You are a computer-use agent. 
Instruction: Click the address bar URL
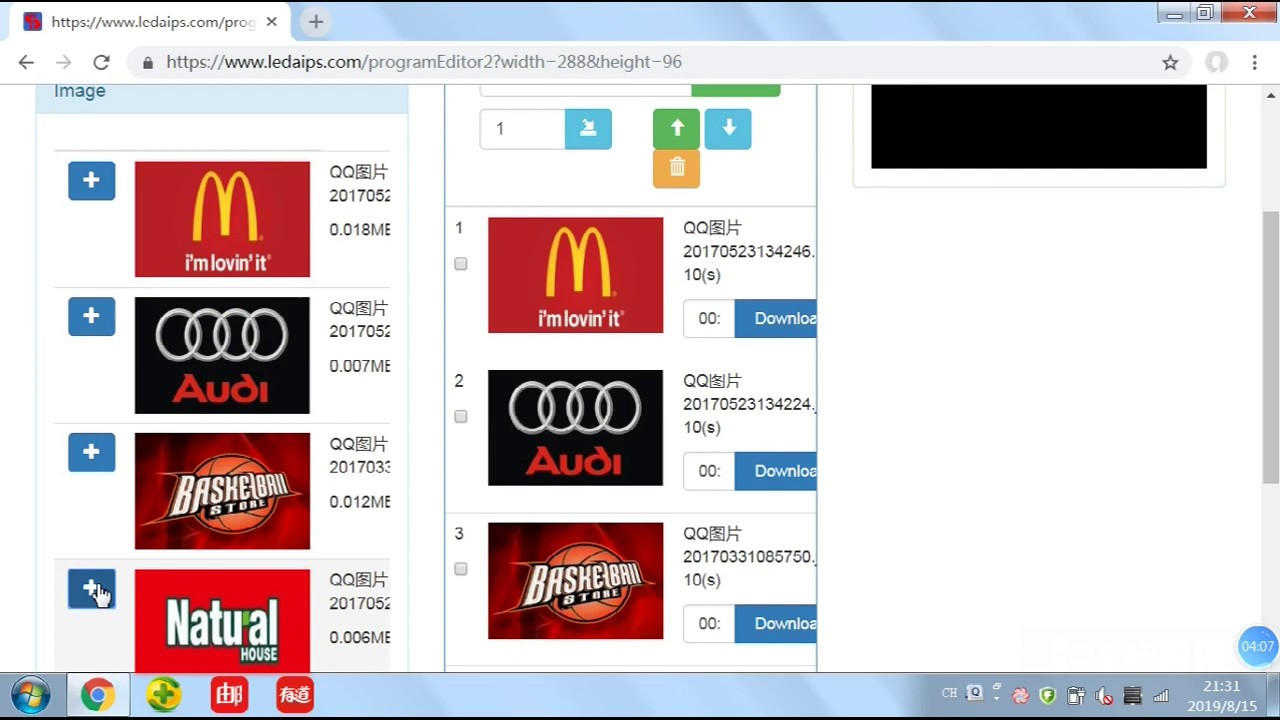pos(424,62)
